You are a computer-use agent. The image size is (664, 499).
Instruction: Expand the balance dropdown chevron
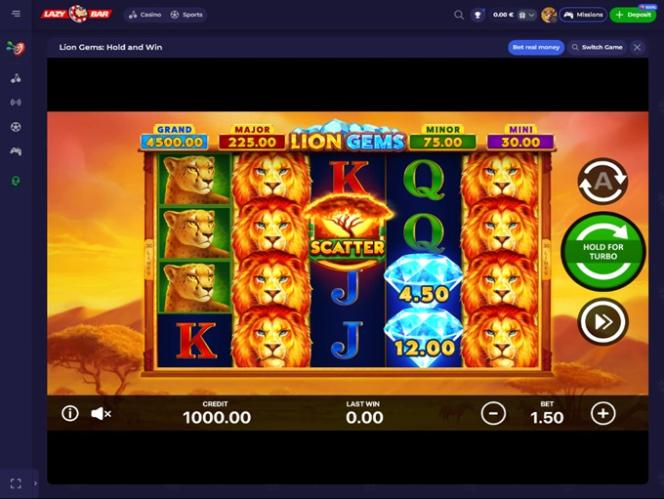pyautogui.click(x=531, y=15)
